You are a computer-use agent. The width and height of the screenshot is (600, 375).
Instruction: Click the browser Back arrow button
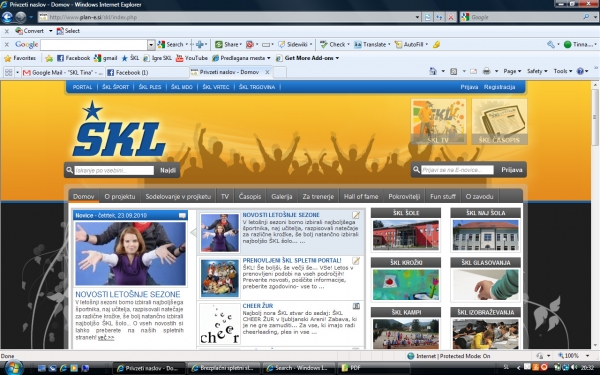(7, 17)
